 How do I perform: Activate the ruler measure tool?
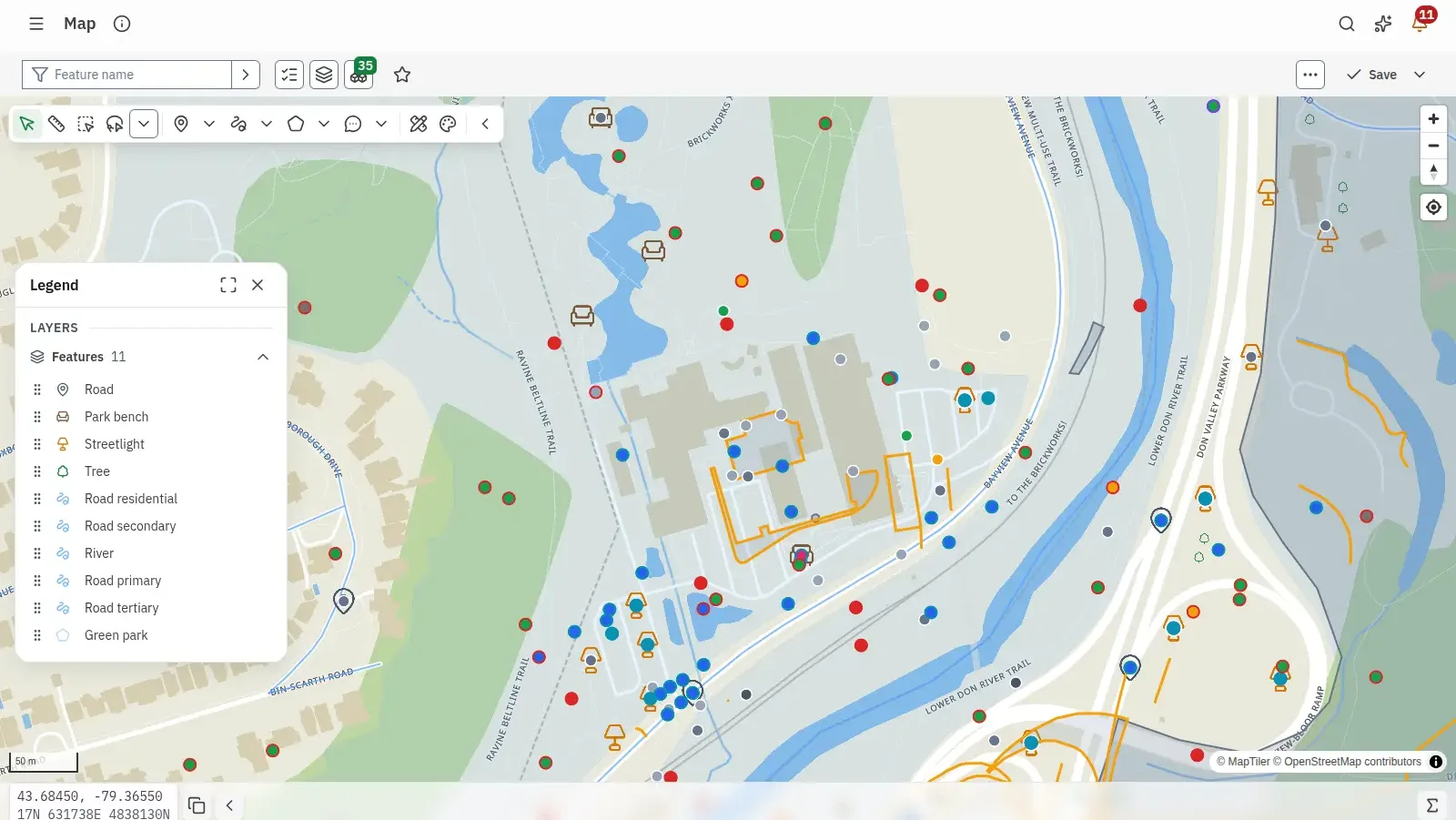[56, 124]
